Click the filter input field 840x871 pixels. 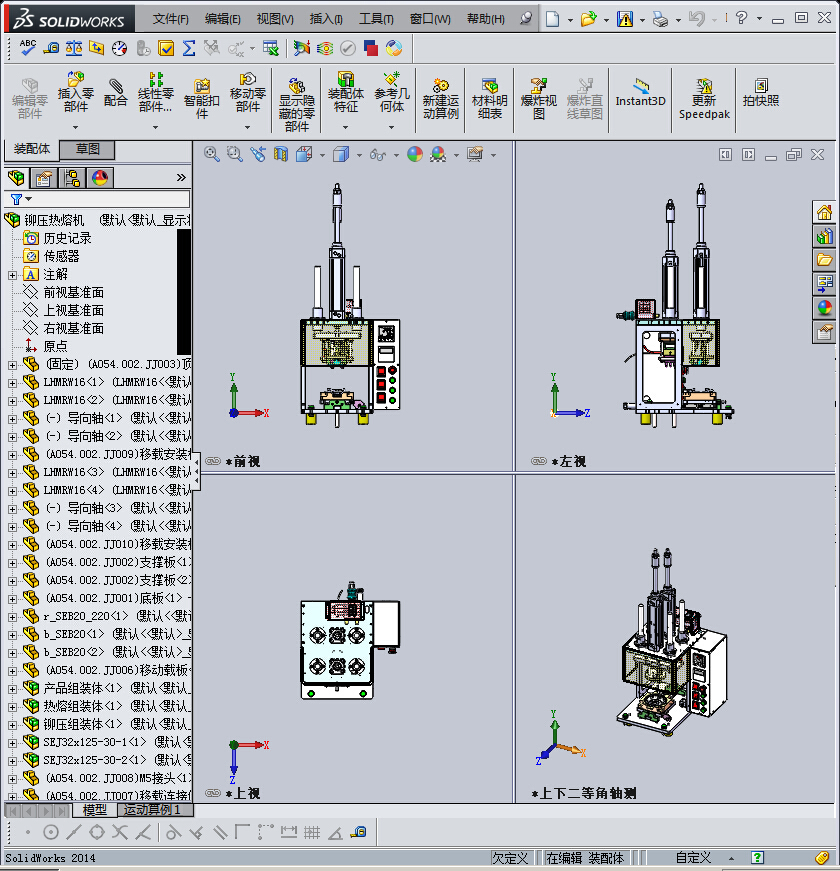[111, 199]
